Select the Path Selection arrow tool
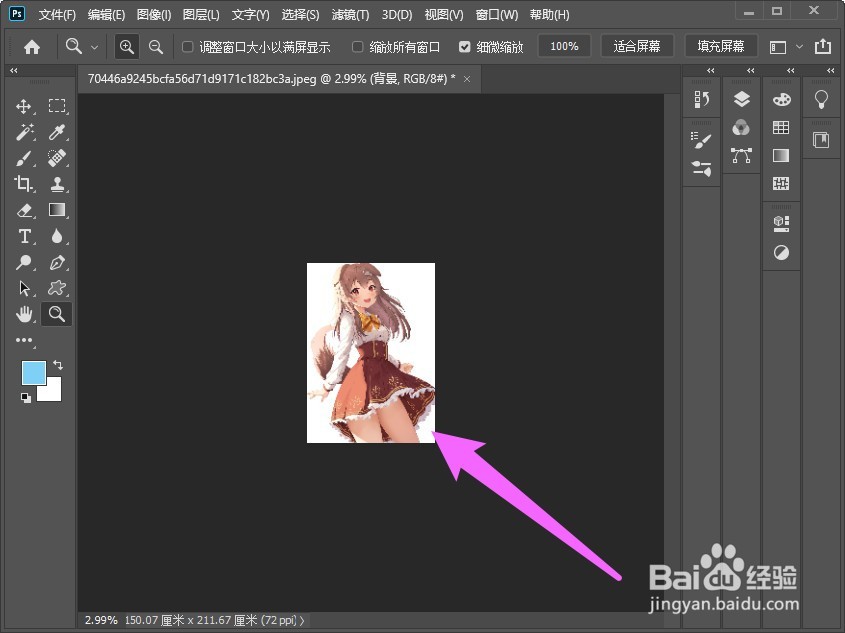This screenshot has height=633, width=845. pyautogui.click(x=24, y=288)
